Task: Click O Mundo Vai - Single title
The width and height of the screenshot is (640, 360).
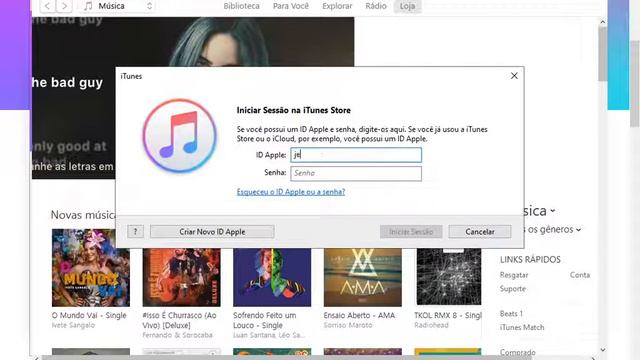Action: click(x=89, y=316)
